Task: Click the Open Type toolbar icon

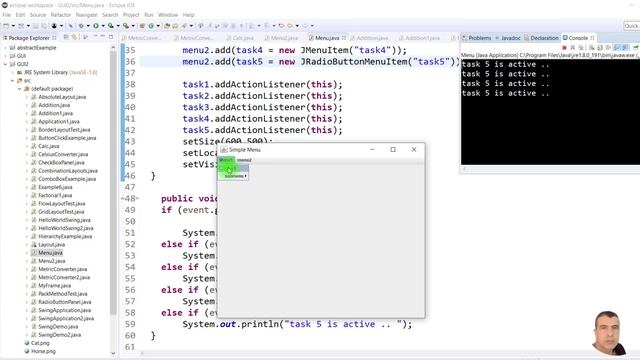Action: [x=167, y=26]
